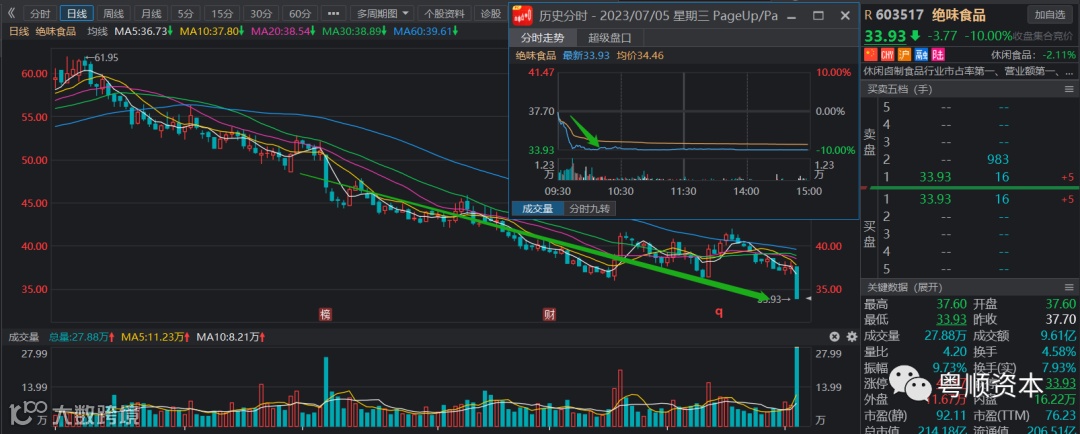Select the 日线 daily chart tab
The width and height of the screenshot is (1080, 434).
point(76,13)
